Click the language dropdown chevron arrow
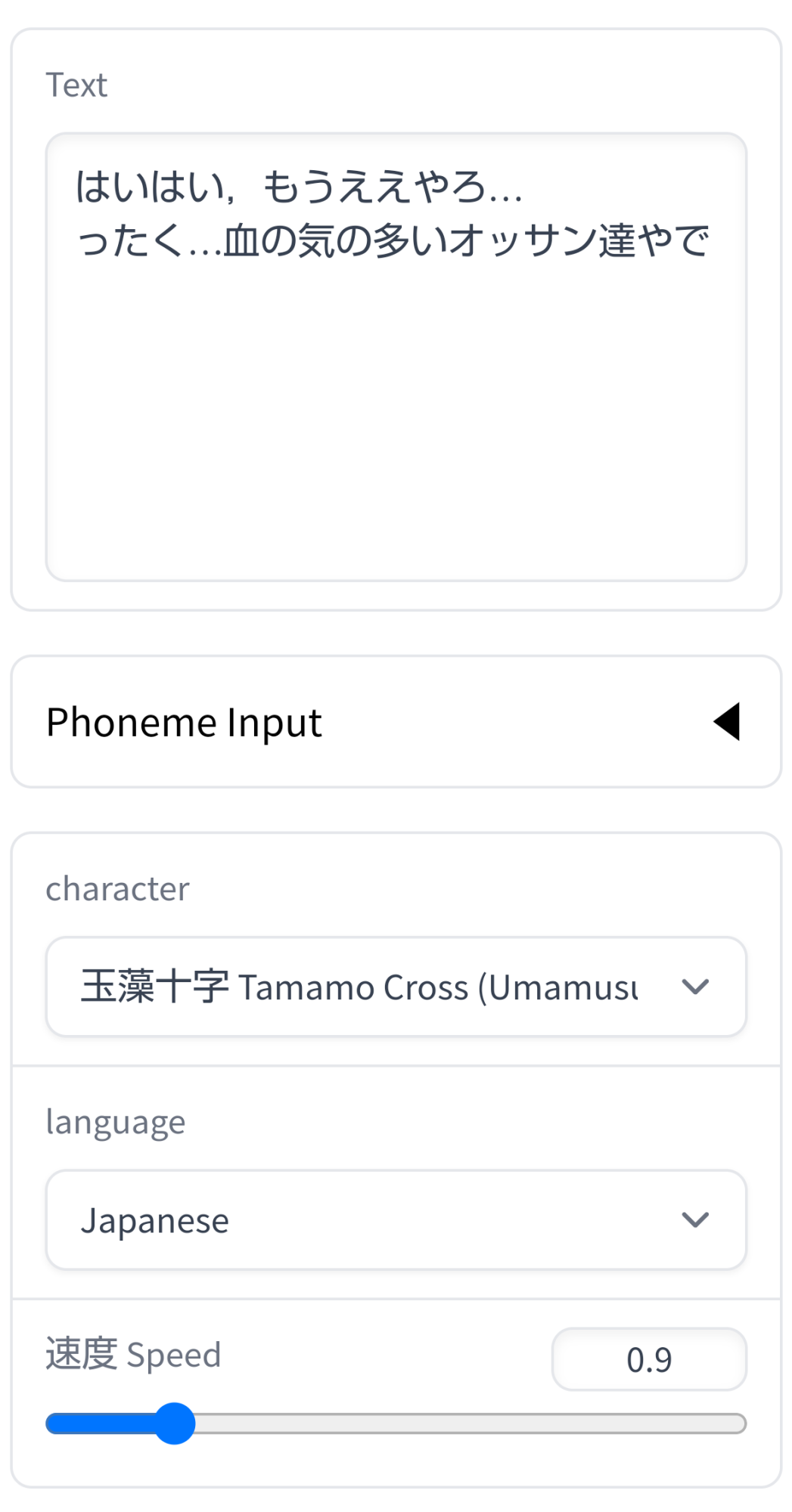Viewport: 792px width, 1512px height. point(694,1219)
